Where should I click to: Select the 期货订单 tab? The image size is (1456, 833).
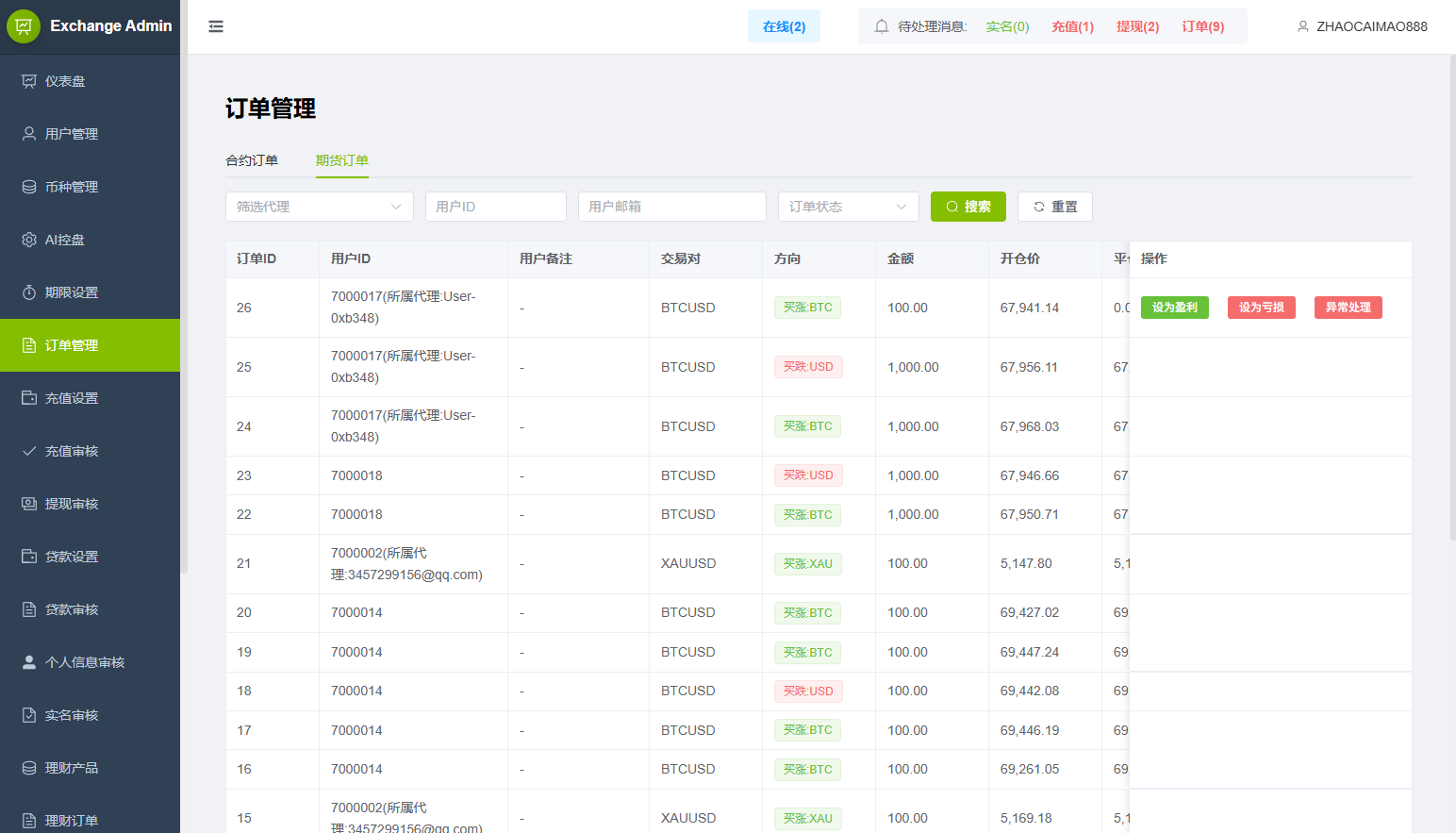(x=341, y=160)
